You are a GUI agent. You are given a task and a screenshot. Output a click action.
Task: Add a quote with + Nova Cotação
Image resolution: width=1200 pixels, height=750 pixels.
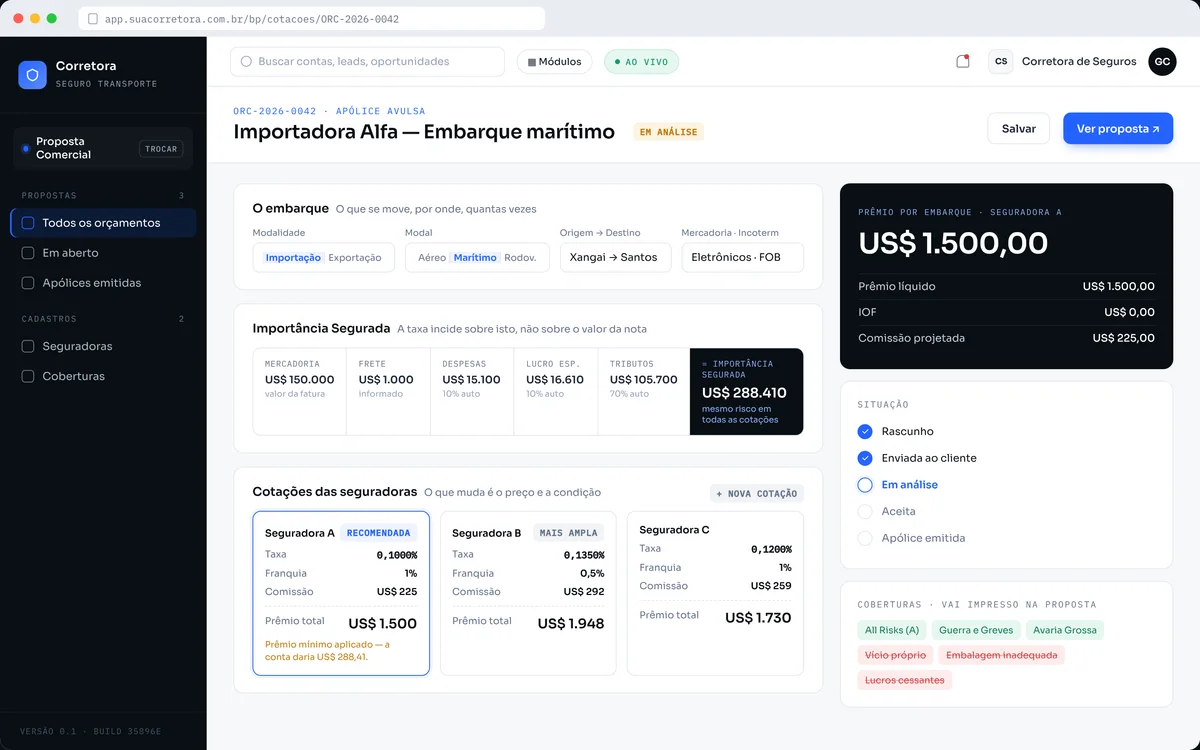[757, 493]
